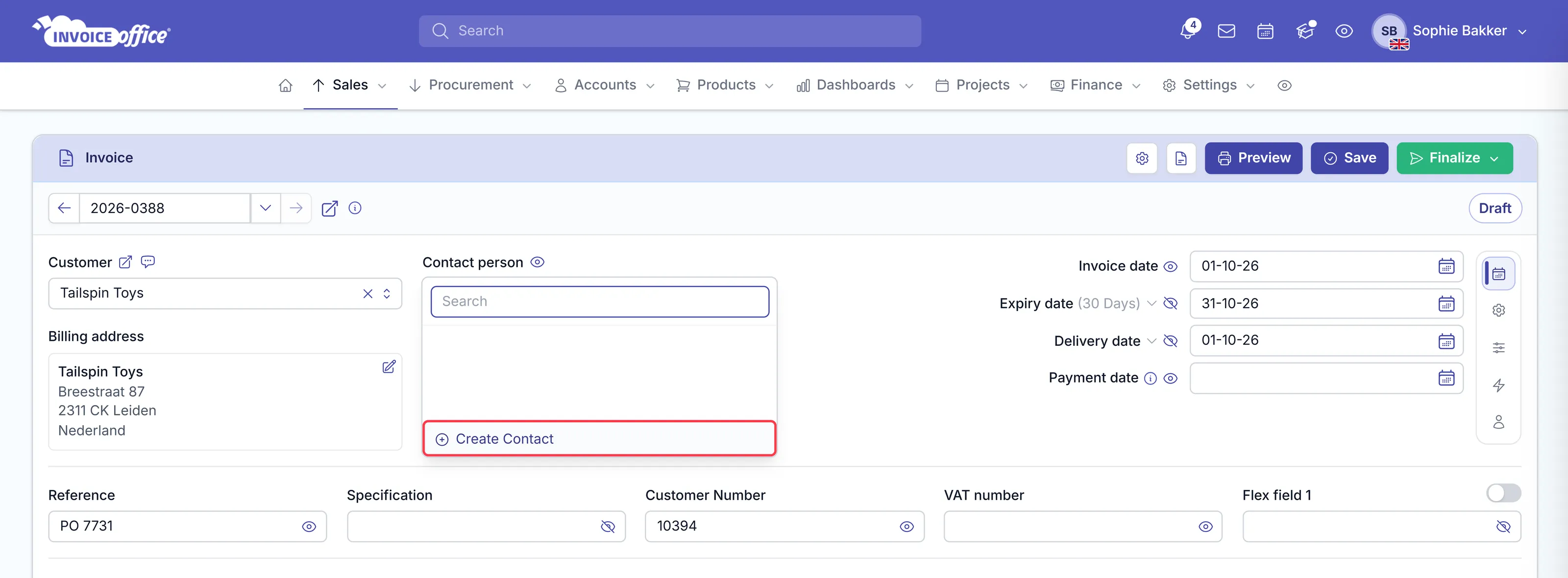Screen dimensions: 1568x578
Task: Edit the billing address
Action: [389, 367]
